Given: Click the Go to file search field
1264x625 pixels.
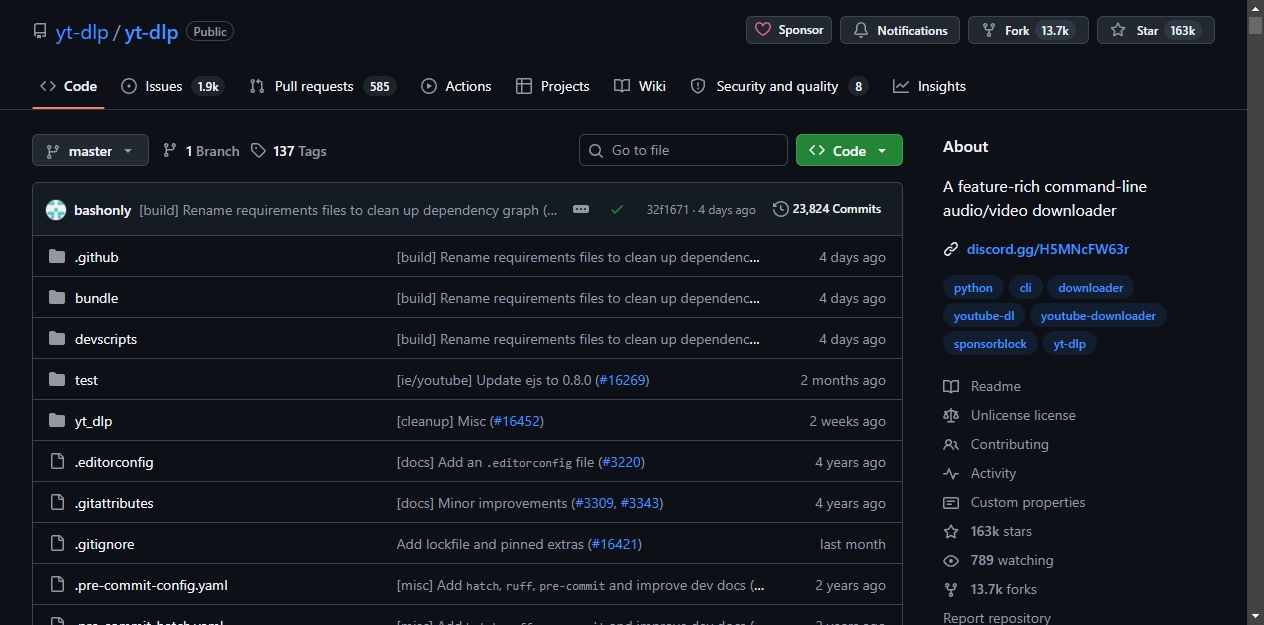Looking at the screenshot, I should (x=683, y=150).
